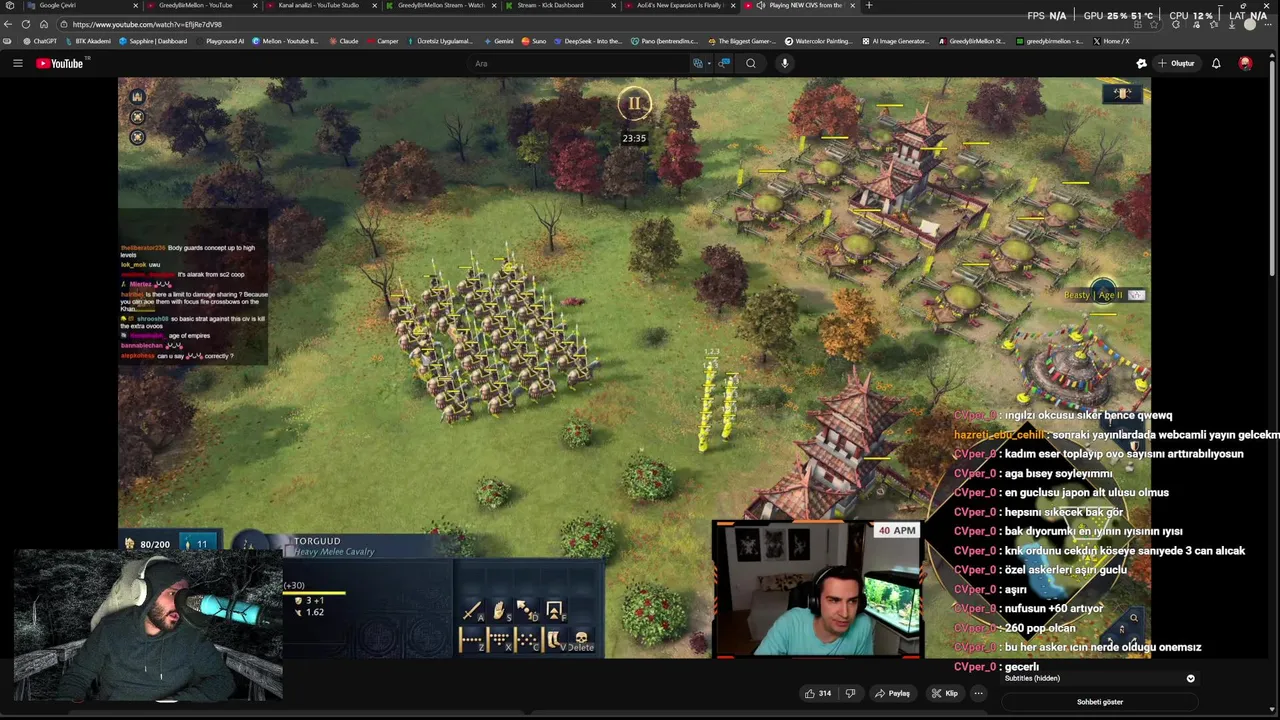Screen dimensions: 1280x720
Task: Open the Claude bookmark
Action: pyautogui.click(x=344, y=41)
